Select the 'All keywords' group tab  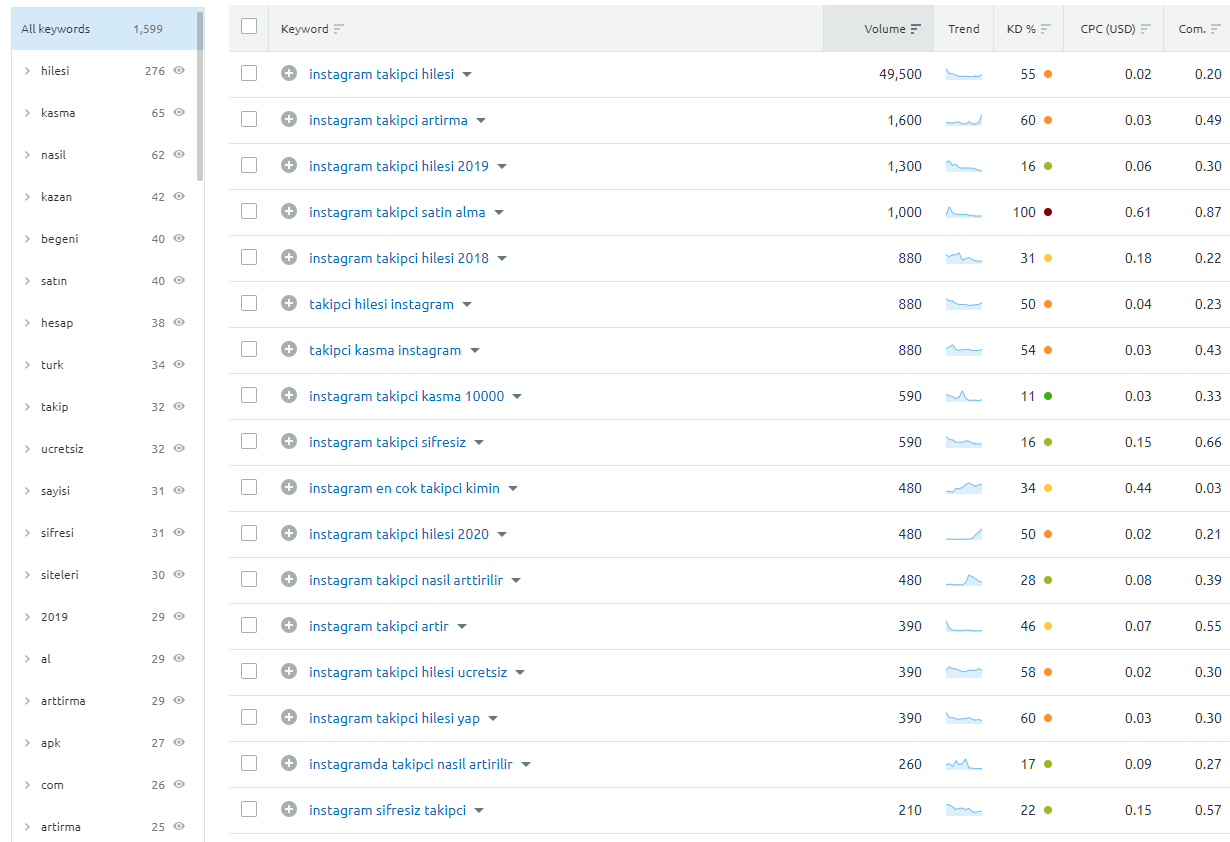coord(104,29)
